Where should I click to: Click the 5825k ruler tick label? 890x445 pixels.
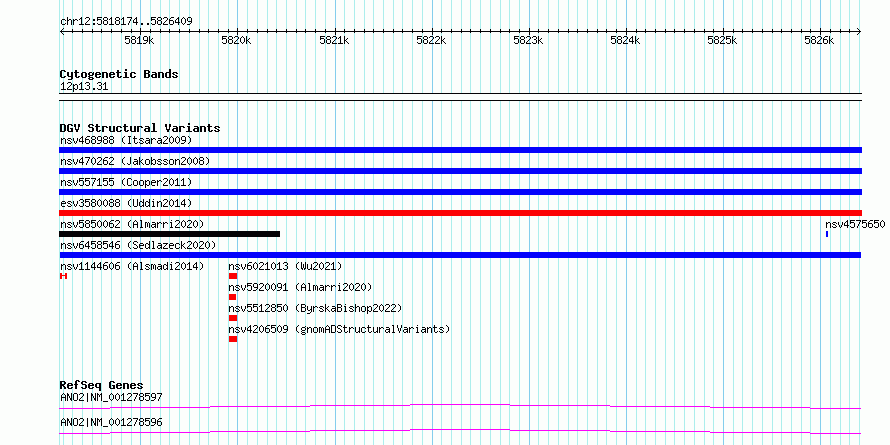coord(721,41)
